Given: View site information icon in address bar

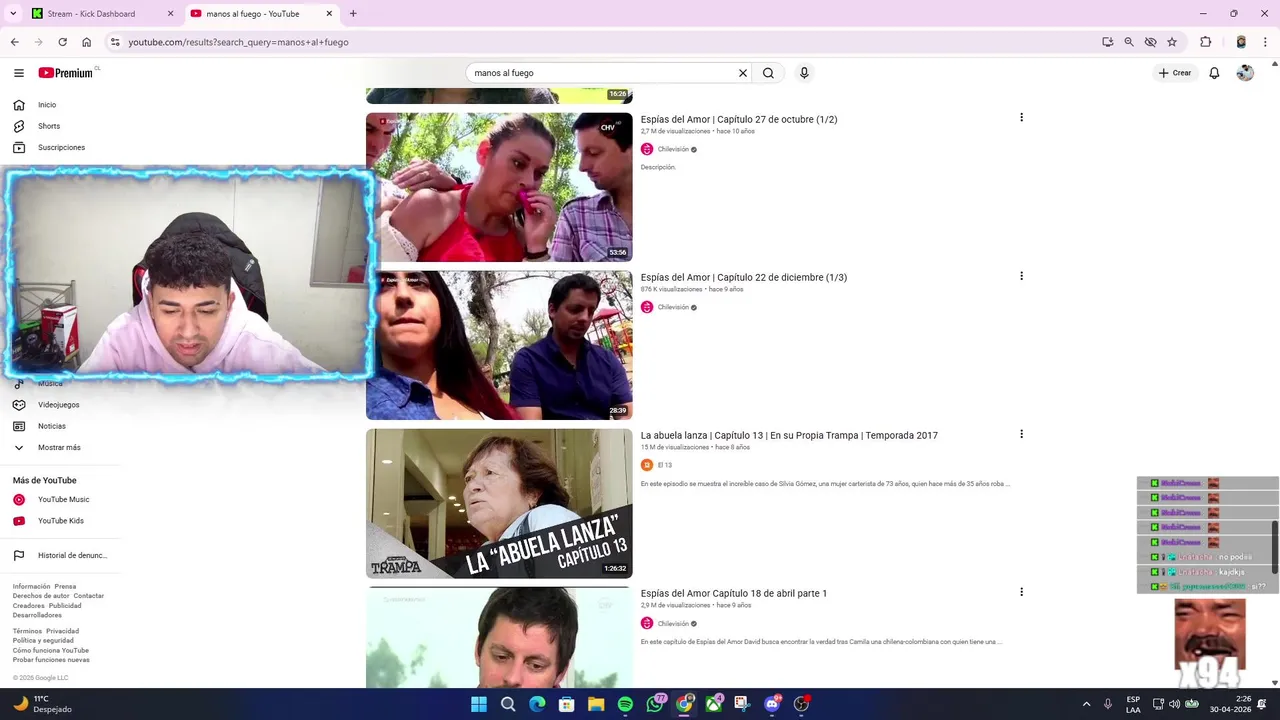Looking at the screenshot, I should (x=115, y=42).
